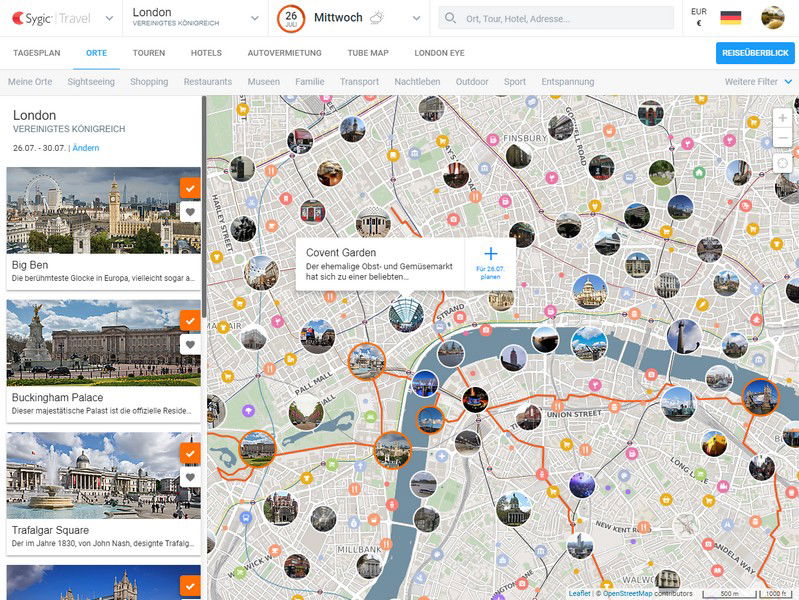Screen dimensions: 799x600
Task: Uncheck the Buckingham Palace trip checkmark
Action: pos(190,321)
